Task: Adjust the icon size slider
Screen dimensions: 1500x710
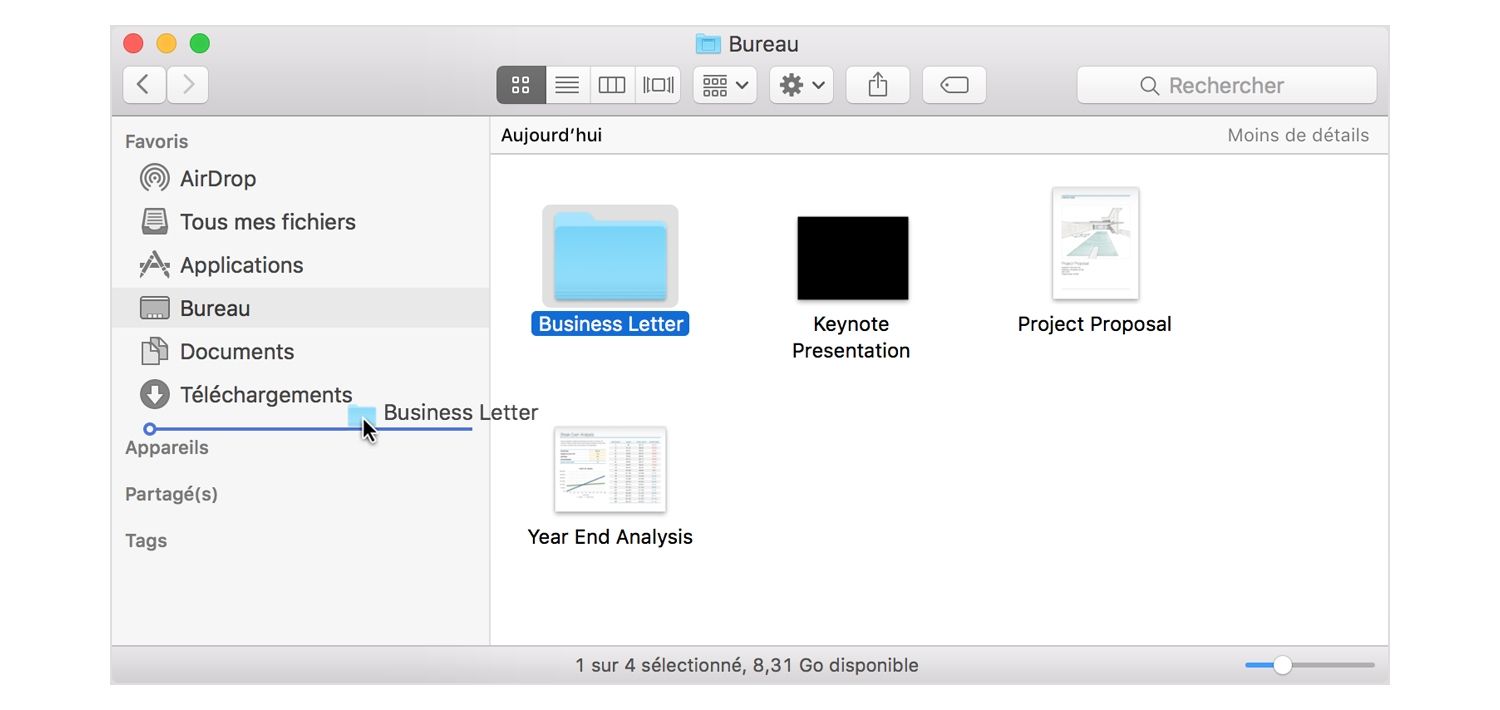Action: point(1282,665)
